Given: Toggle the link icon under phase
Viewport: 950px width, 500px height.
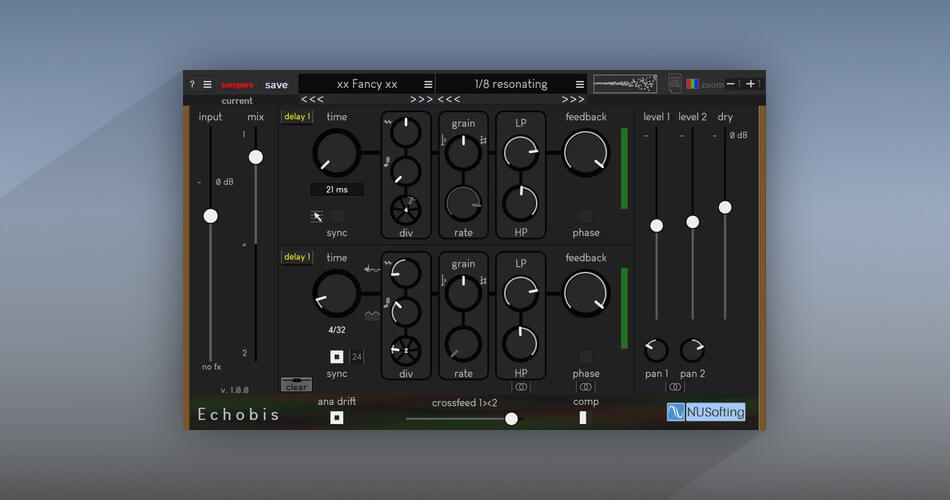Looking at the screenshot, I should point(585,387).
